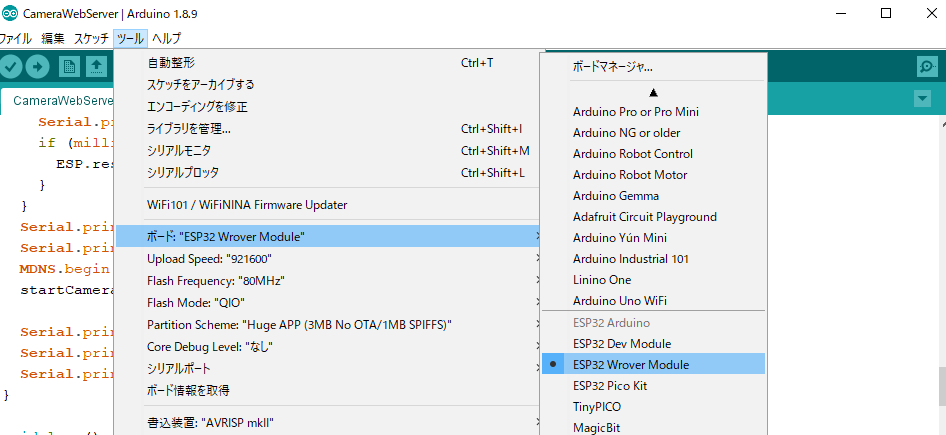
Task: Open the Serial Monitor magnifier icon
Action: (927, 66)
